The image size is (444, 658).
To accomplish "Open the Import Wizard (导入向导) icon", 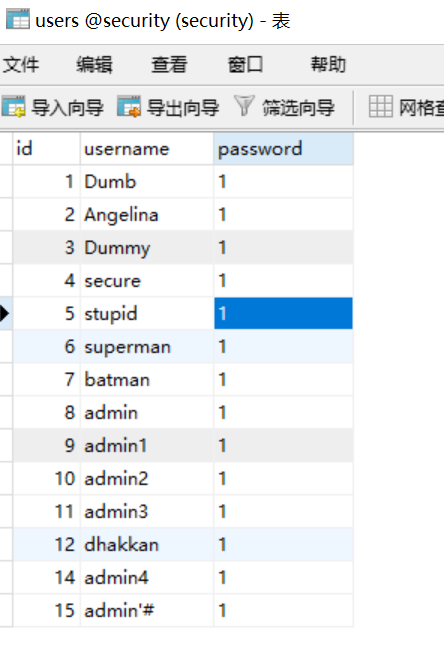I will [13, 107].
